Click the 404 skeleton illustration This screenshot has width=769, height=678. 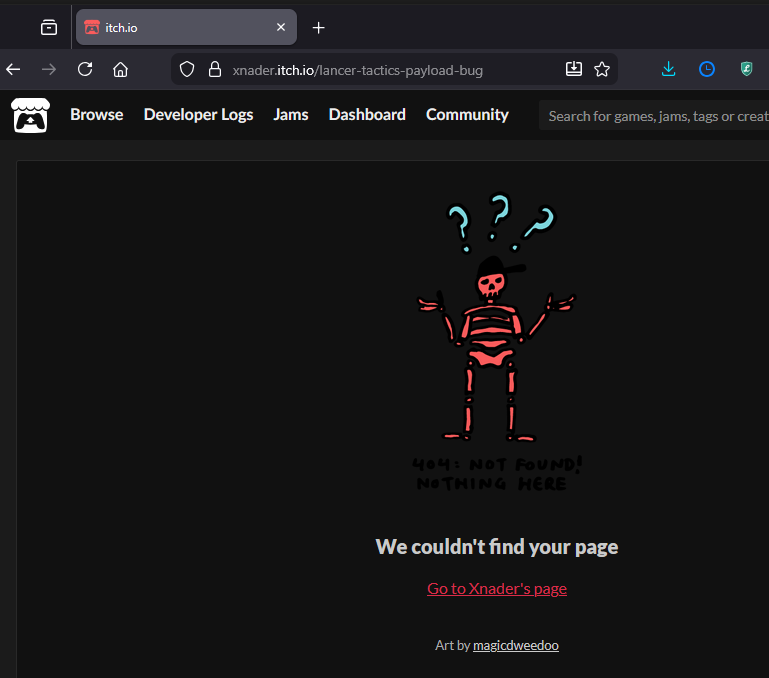(x=497, y=341)
